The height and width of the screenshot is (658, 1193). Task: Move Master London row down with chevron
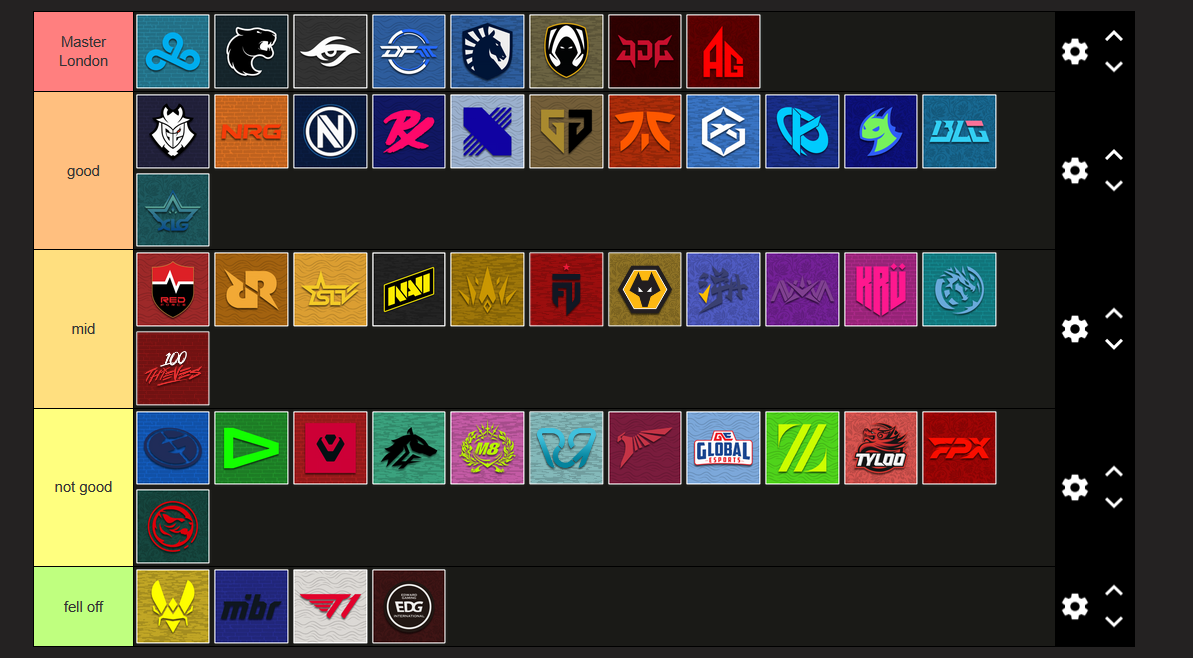[x=1114, y=67]
